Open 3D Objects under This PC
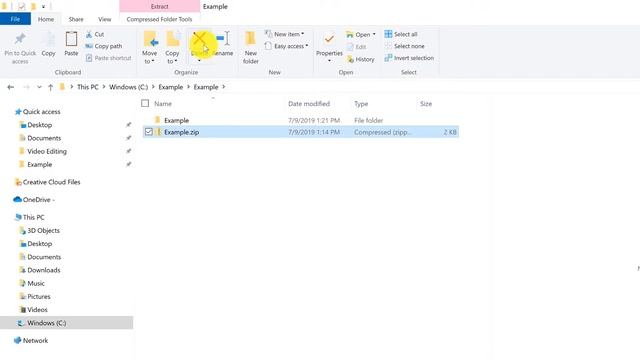Viewport: 640px width, 360px height. (43, 231)
